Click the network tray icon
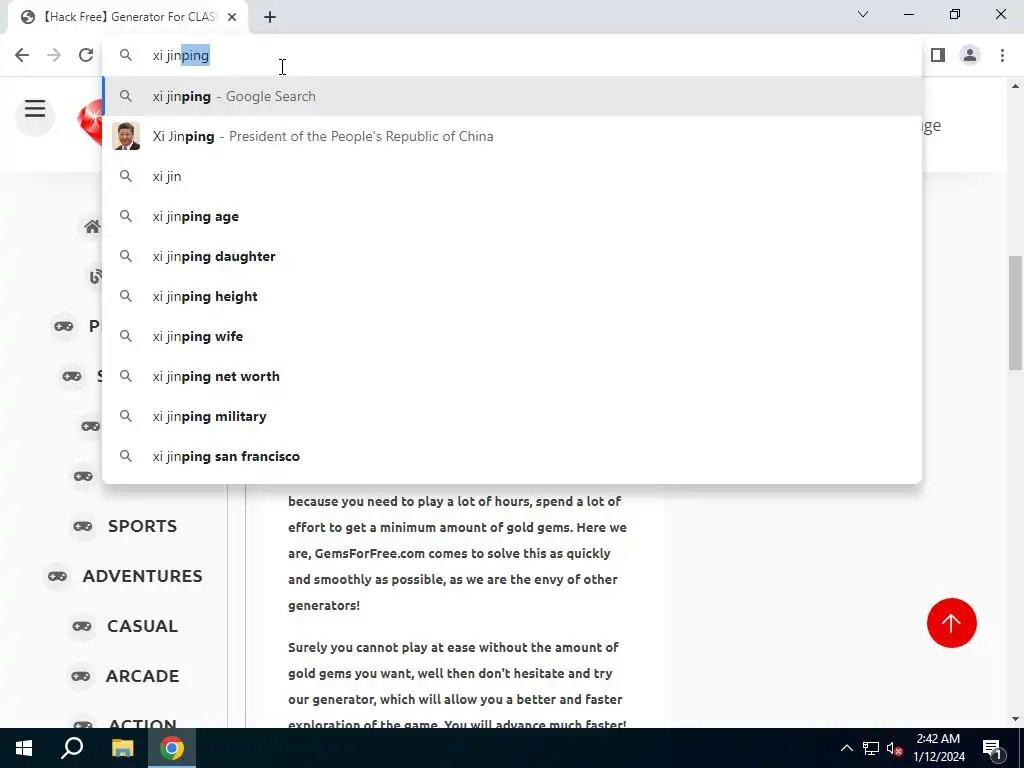Screen dimensions: 1024x768 tap(871, 748)
